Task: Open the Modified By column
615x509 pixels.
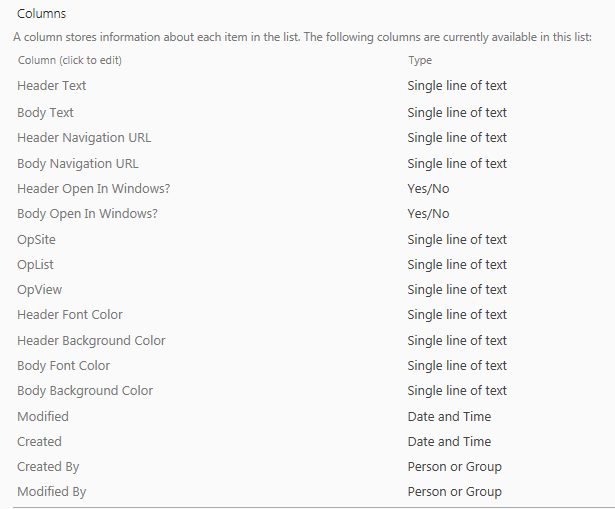Action: click(51, 492)
